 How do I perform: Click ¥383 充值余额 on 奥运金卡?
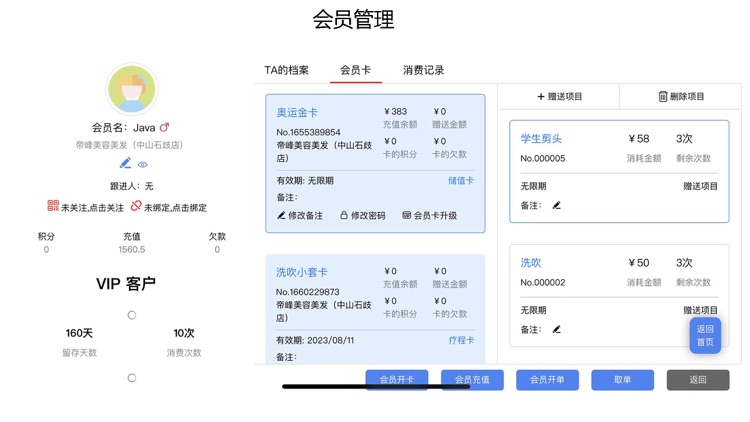396,111
